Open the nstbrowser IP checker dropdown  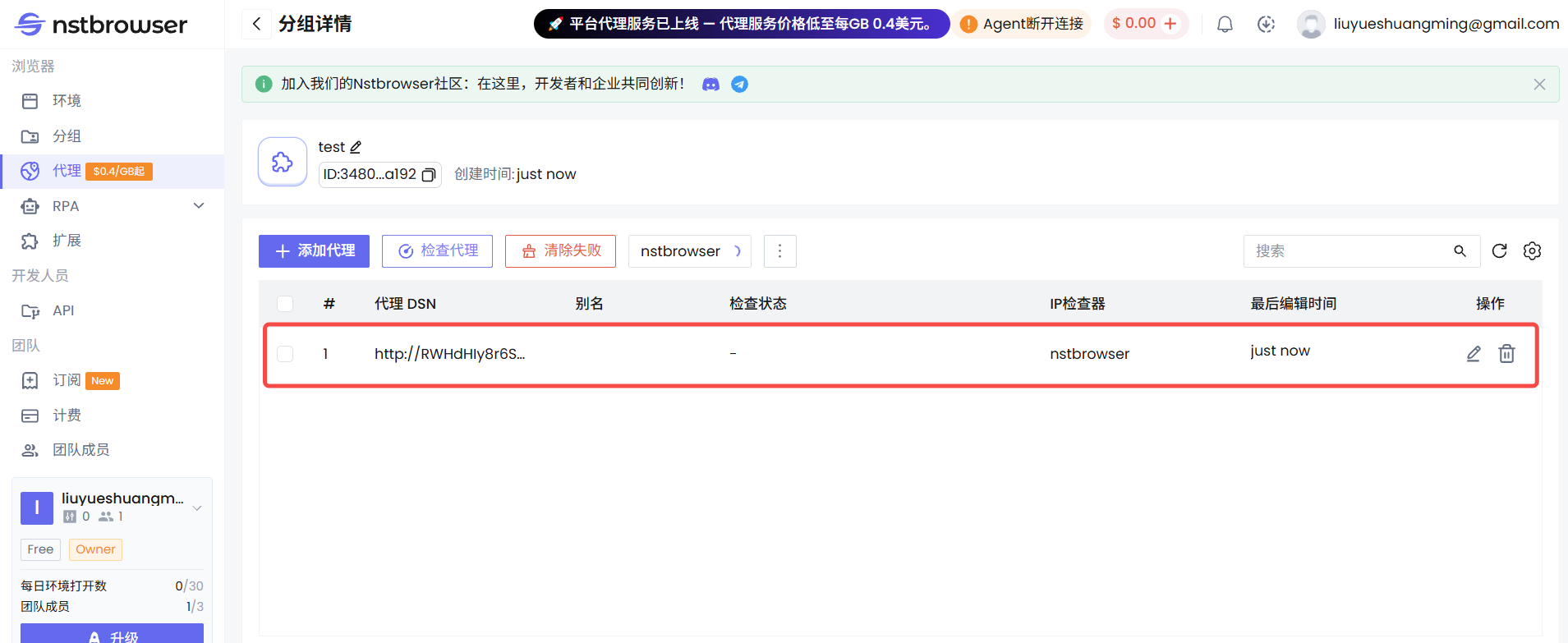click(x=690, y=251)
